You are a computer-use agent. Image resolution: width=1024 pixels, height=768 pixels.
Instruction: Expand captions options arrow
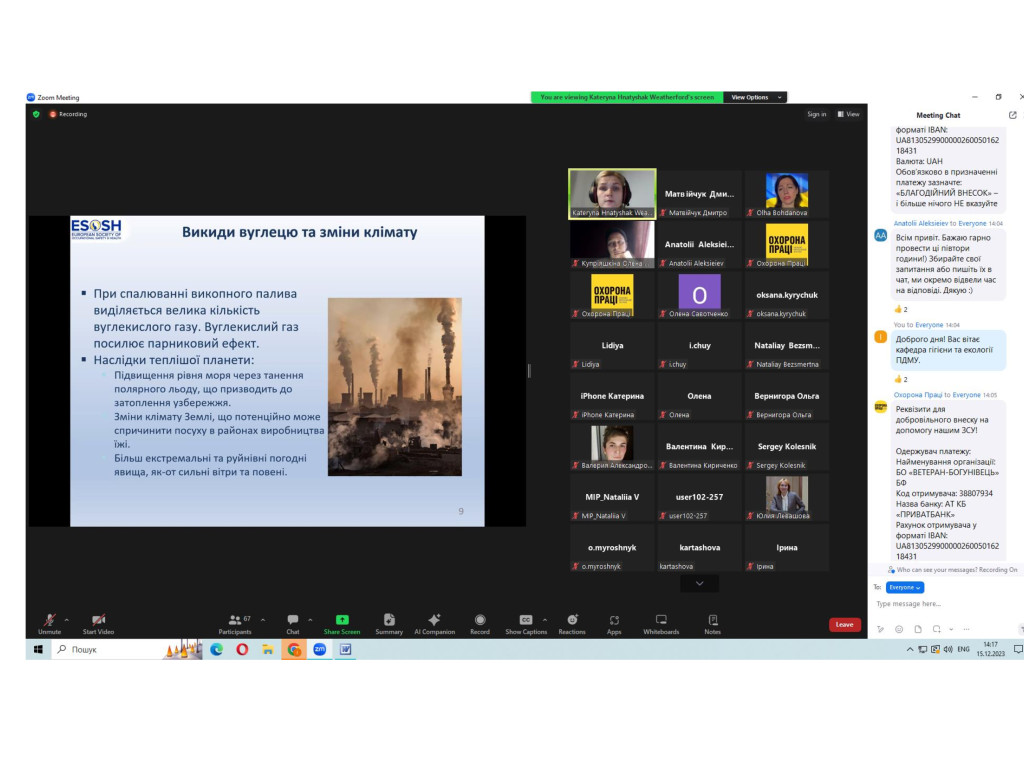pos(545,620)
